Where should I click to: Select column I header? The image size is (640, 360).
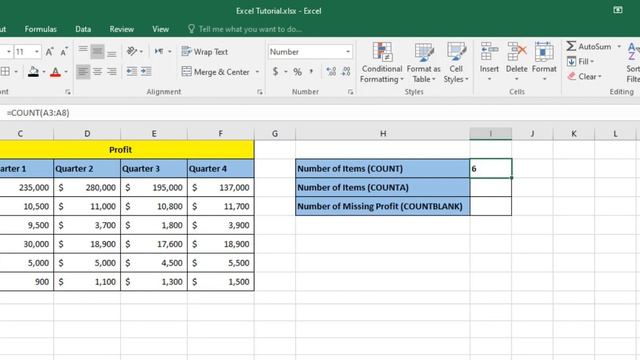tap(490, 133)
